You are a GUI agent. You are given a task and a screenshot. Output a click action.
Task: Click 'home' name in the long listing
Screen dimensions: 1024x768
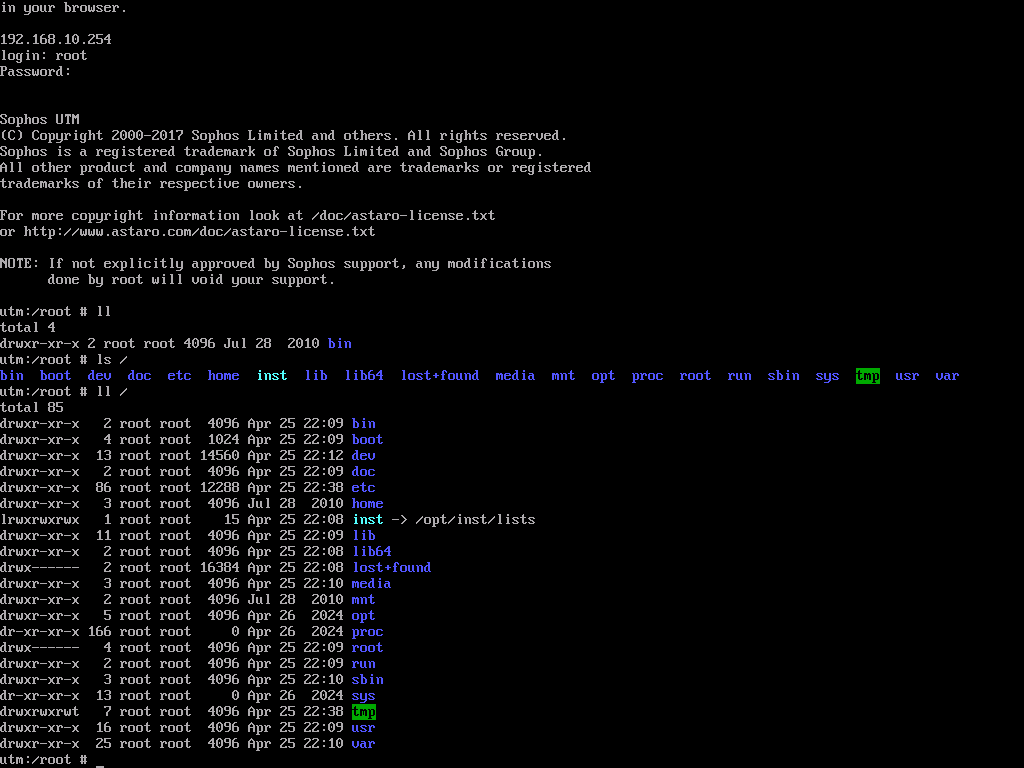368,504
